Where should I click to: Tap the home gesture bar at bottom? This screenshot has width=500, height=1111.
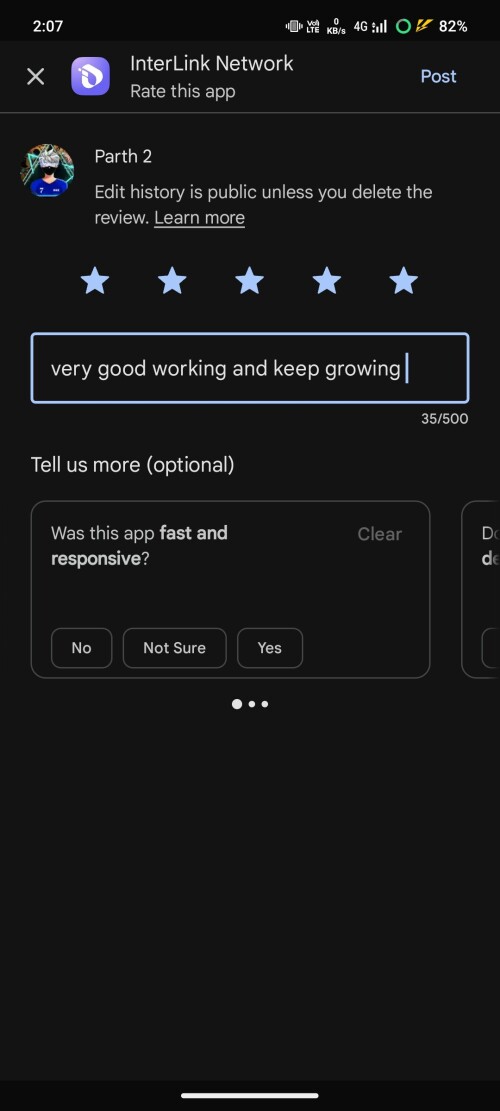(250, 1095)
